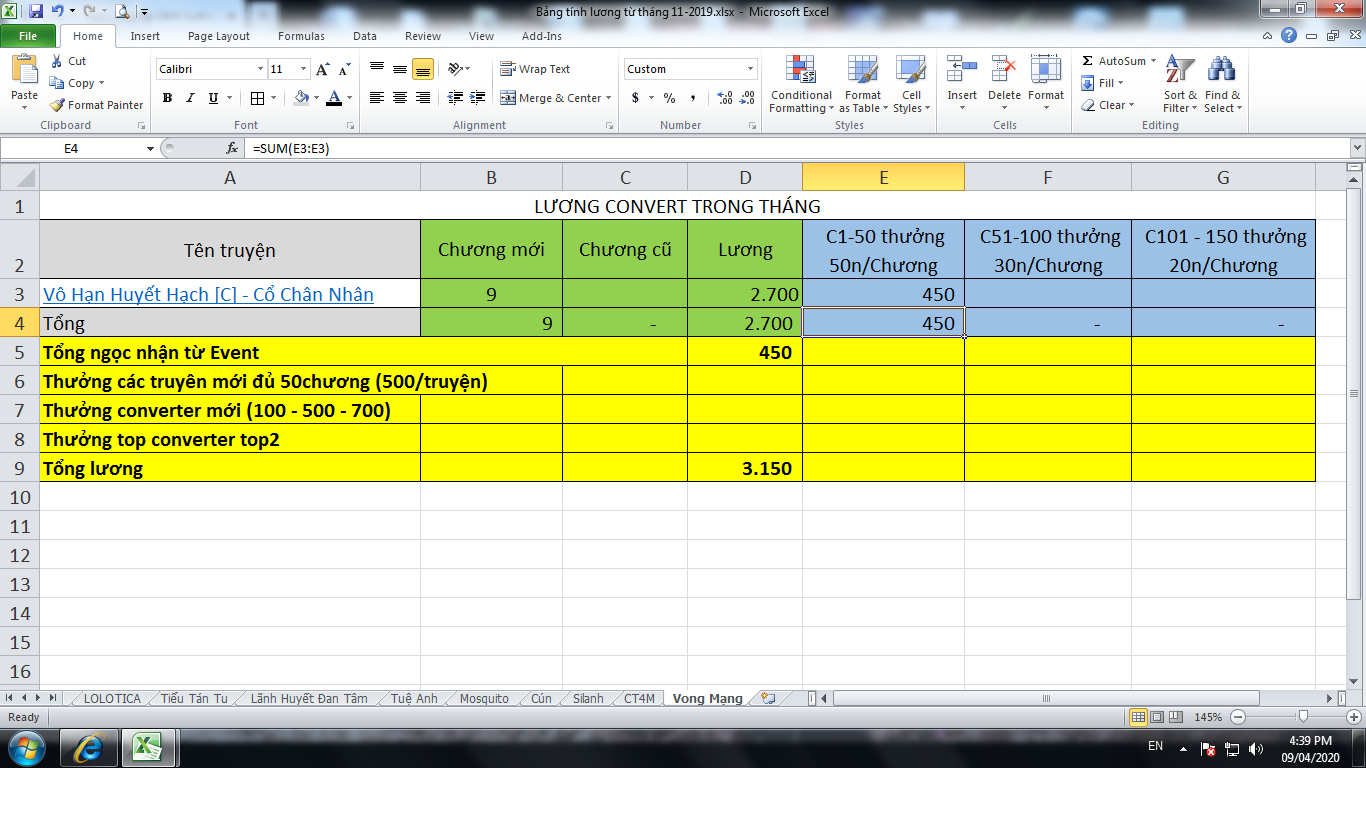Open the Name Box dropdown arrow
The image size is (1366, 828).
click(x=151, y=148)
